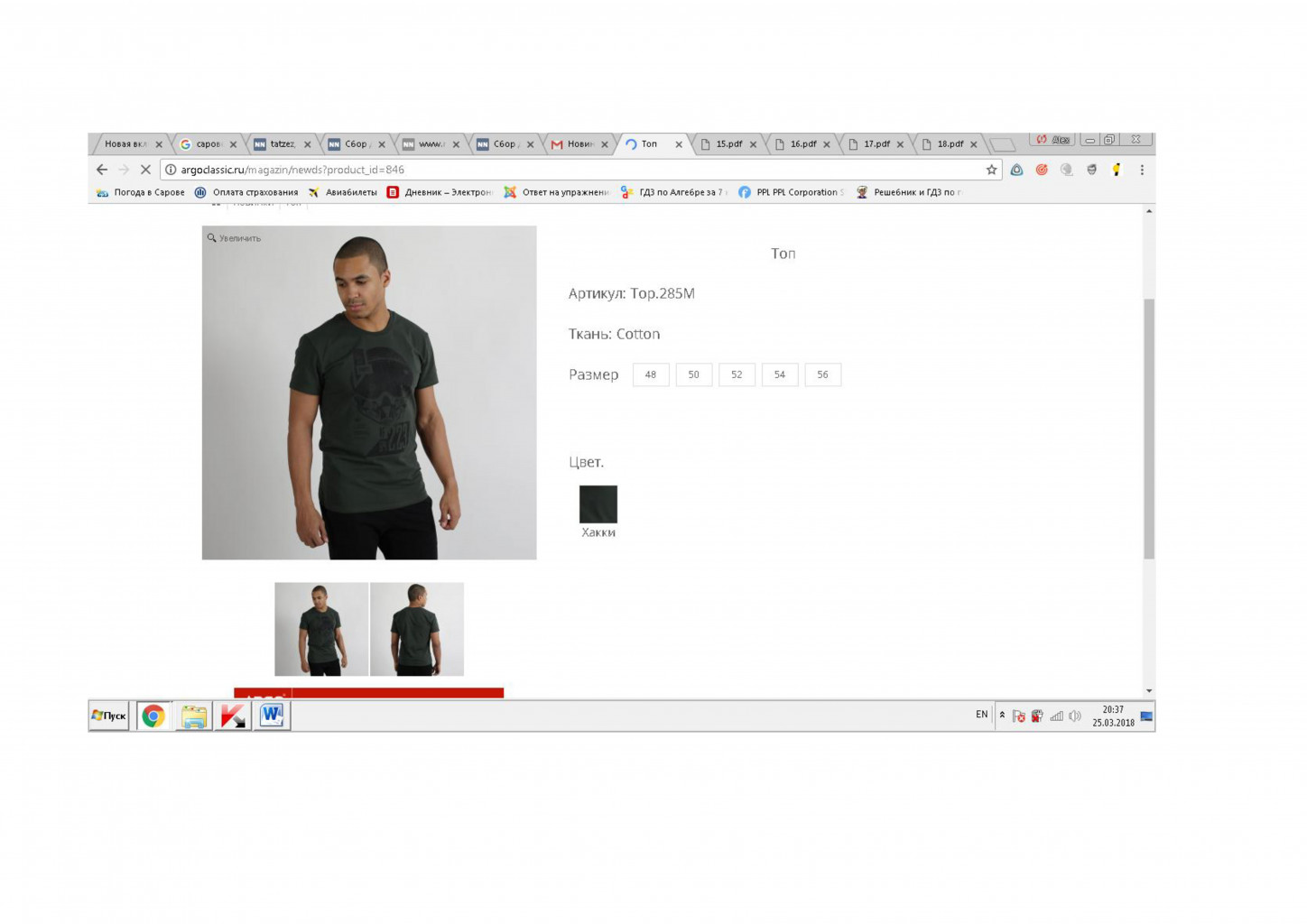Click the scrollbar down arrow
The image size is (1307, 924).
click(x=1149, y=690)
